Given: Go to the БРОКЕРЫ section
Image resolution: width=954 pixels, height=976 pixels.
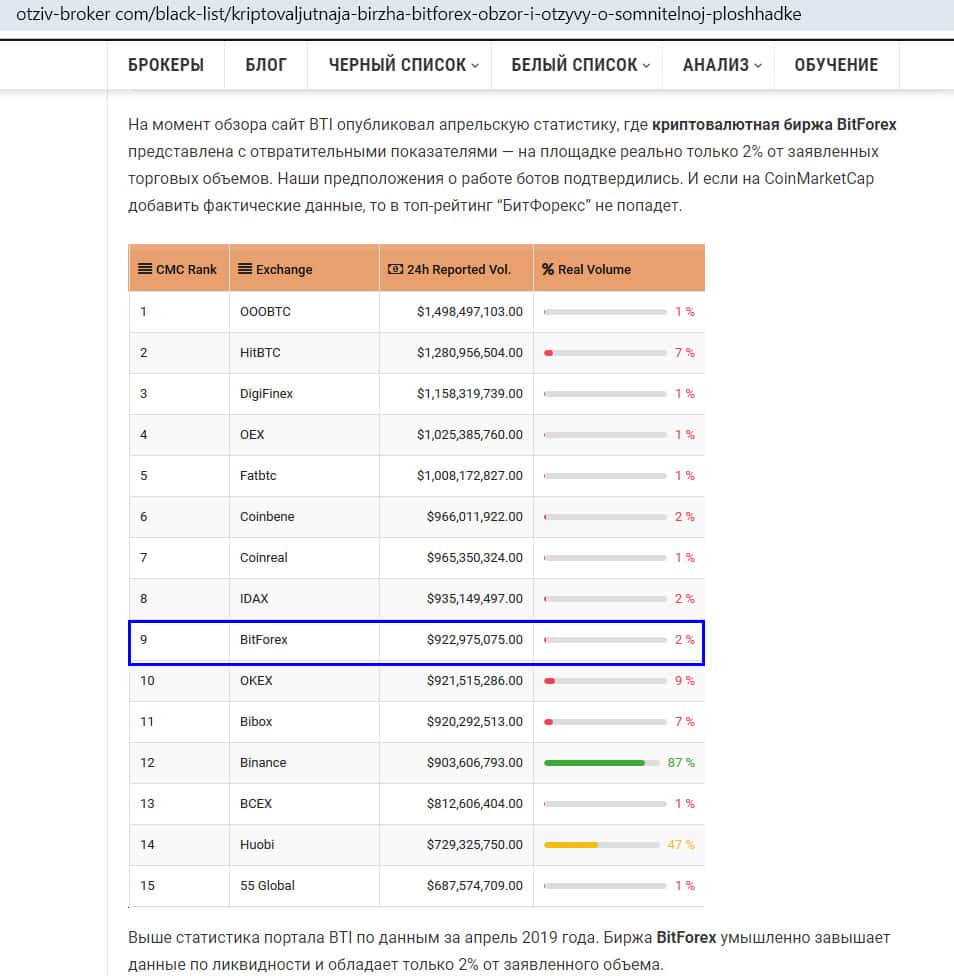Looking at the screenshot, I should click(166, 65).
